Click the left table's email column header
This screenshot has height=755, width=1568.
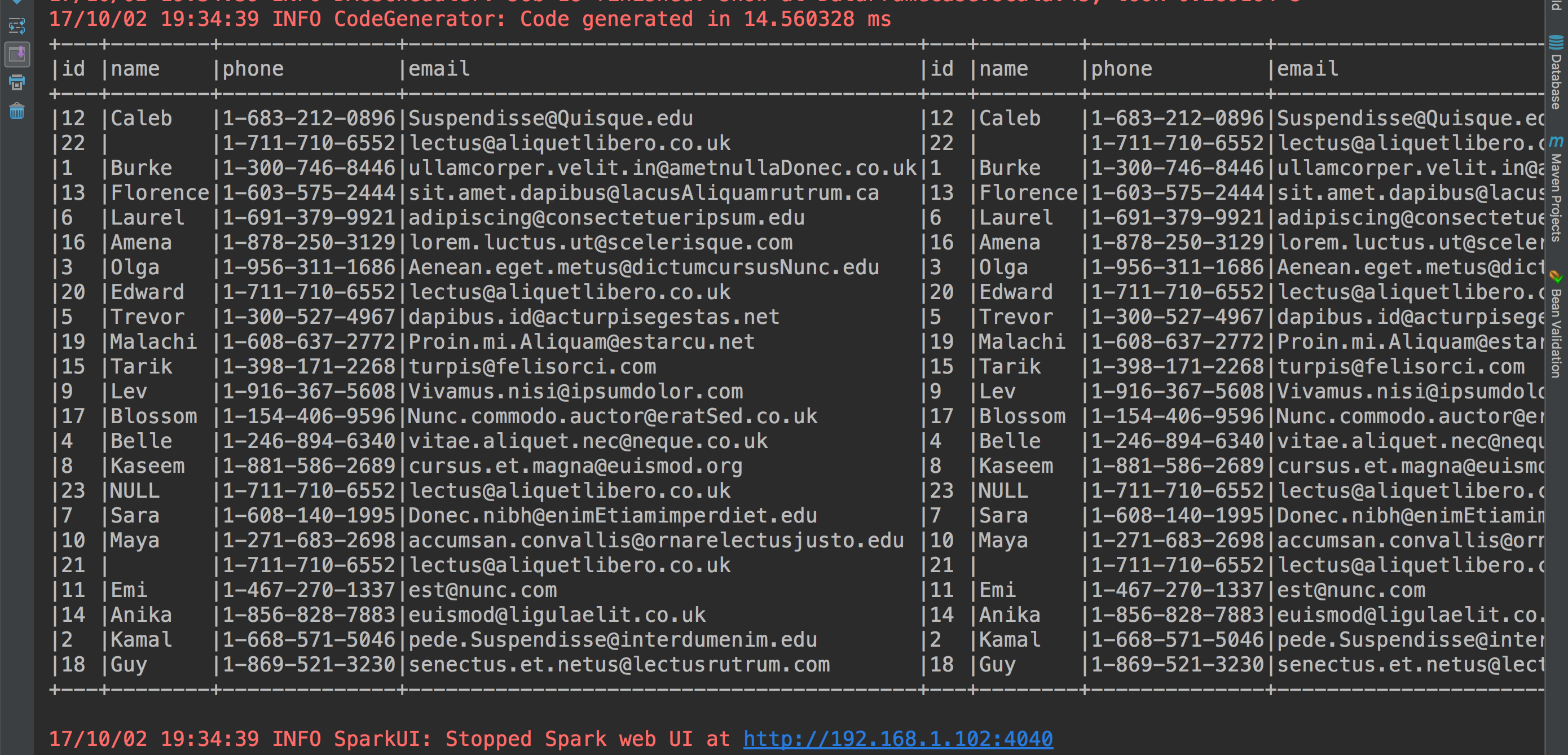pos(439,69)
